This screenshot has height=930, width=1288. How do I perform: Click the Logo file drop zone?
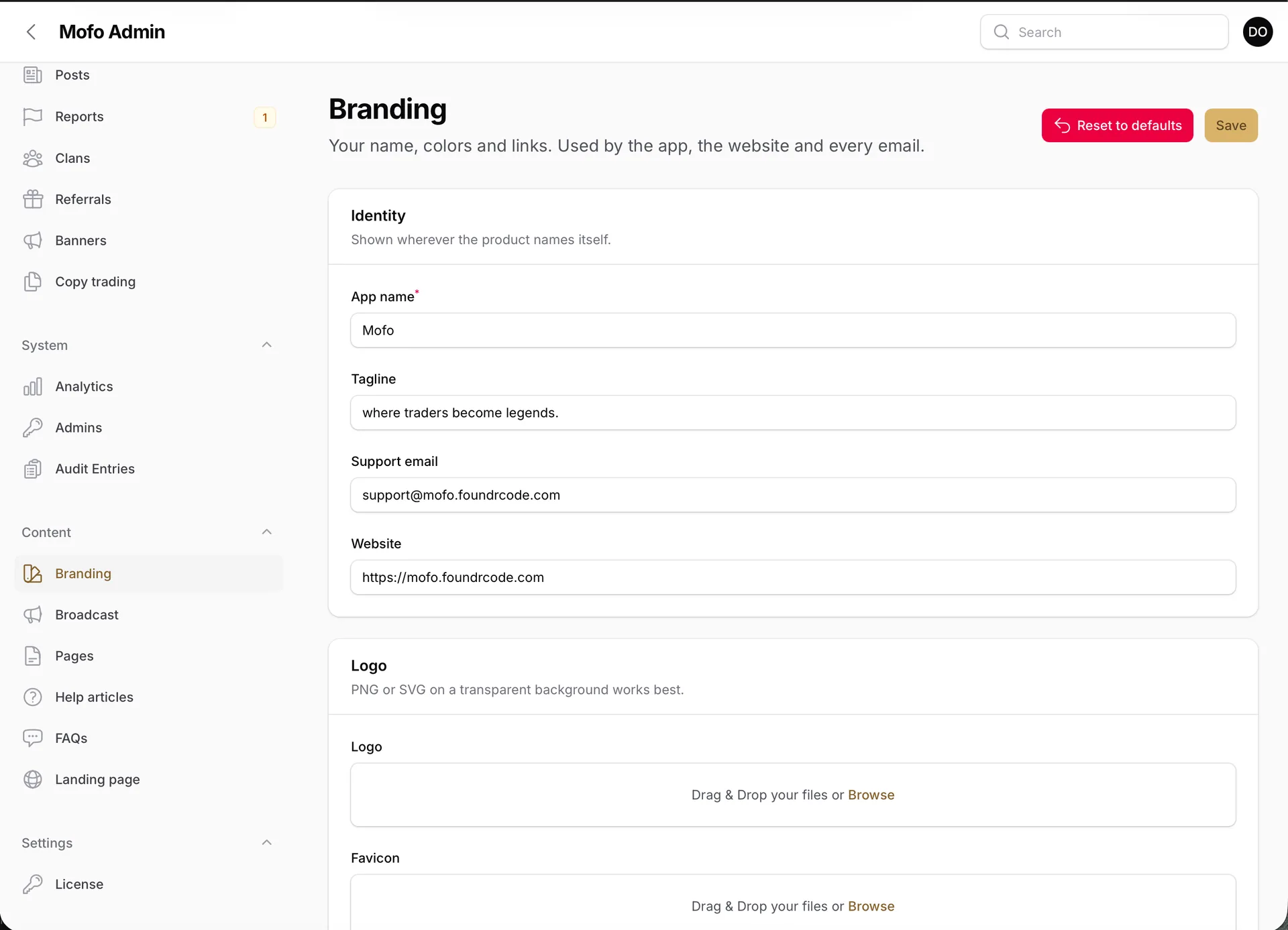pos(793,795)
